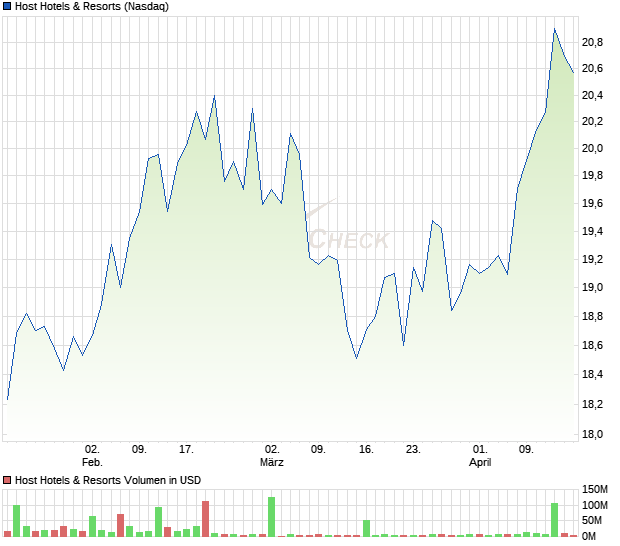The height and width of the screenshot is (546, 620).
Task: Click the tall red volume bar after 17. Feb
Action: [205, 519]
